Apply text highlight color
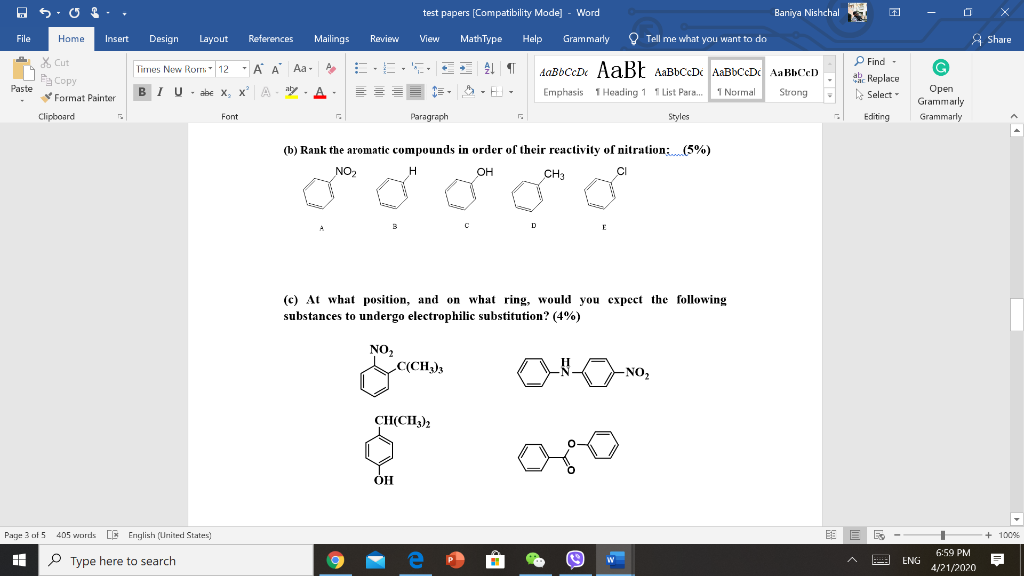The height and width of the screenshot is (576, 1024). pos(291,93)
